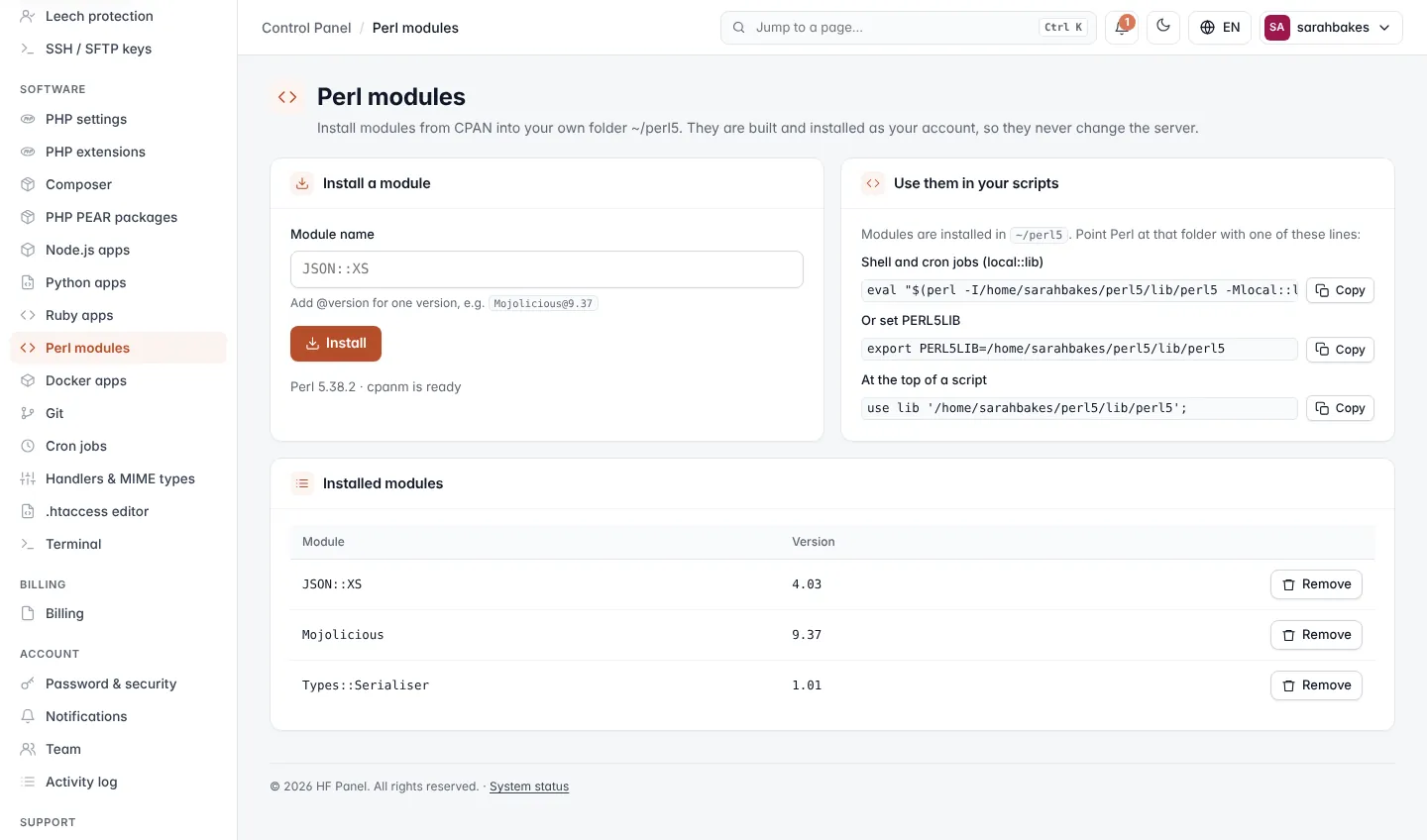Expand the sarahbakes account menu
The width and height of the screenshot is (1427, 840).
tap(1331, 28)
